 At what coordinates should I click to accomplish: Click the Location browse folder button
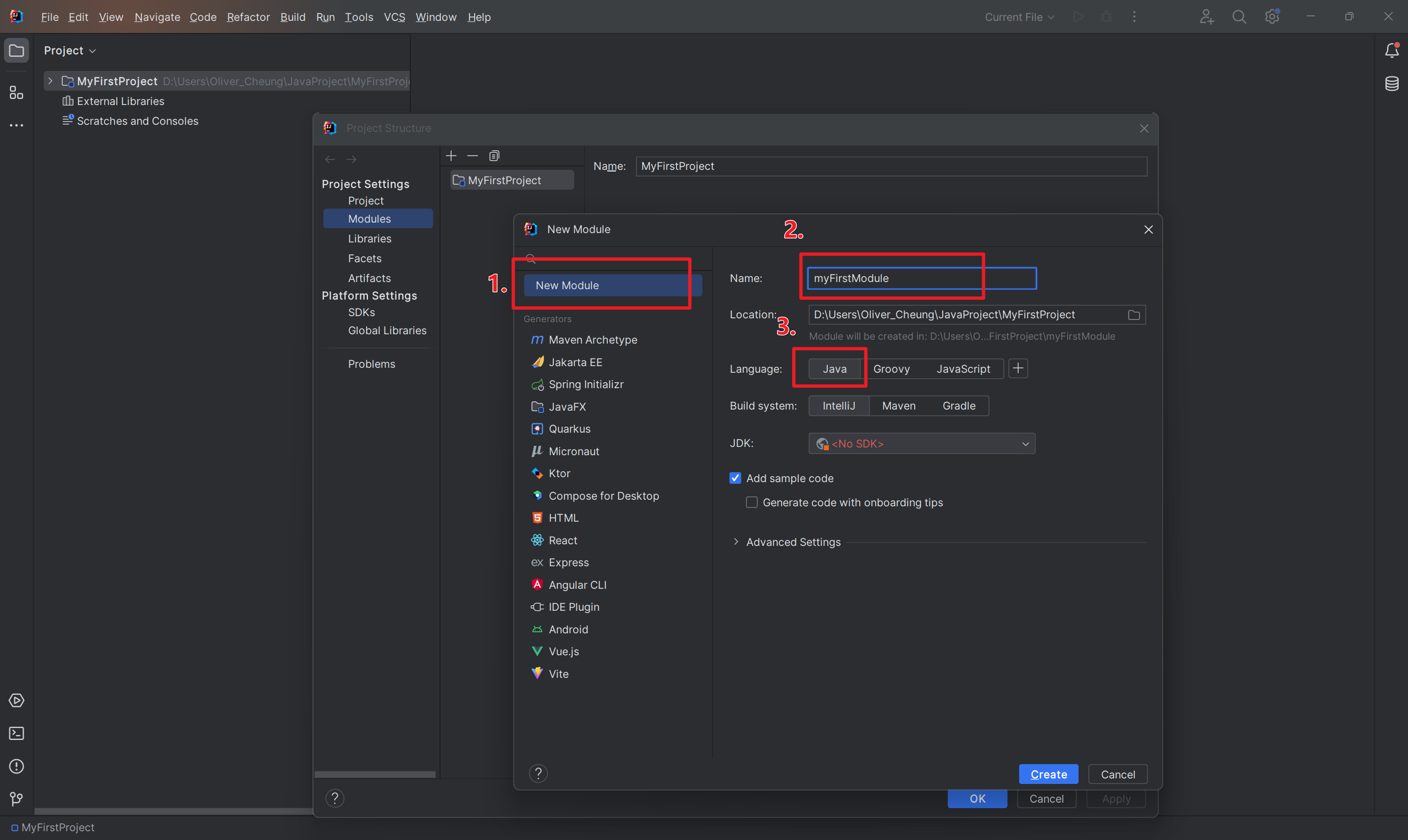click(x=1134, y=315)
